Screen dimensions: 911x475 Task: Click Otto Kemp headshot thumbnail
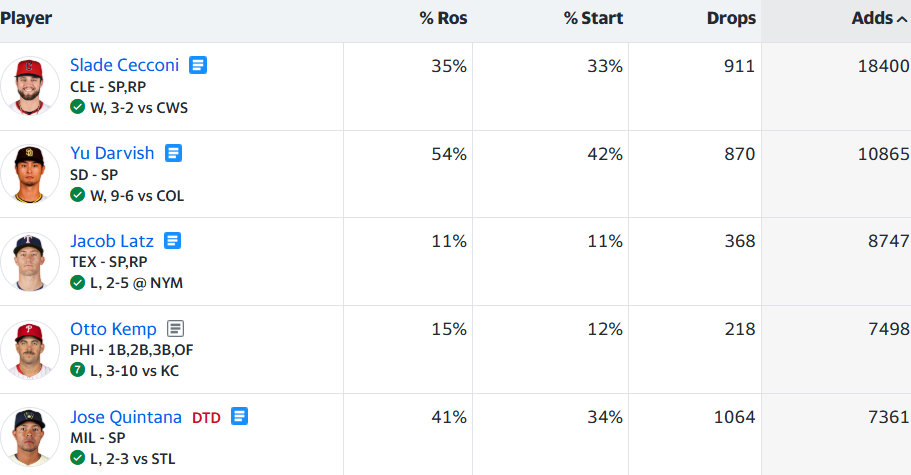(30, 350)
